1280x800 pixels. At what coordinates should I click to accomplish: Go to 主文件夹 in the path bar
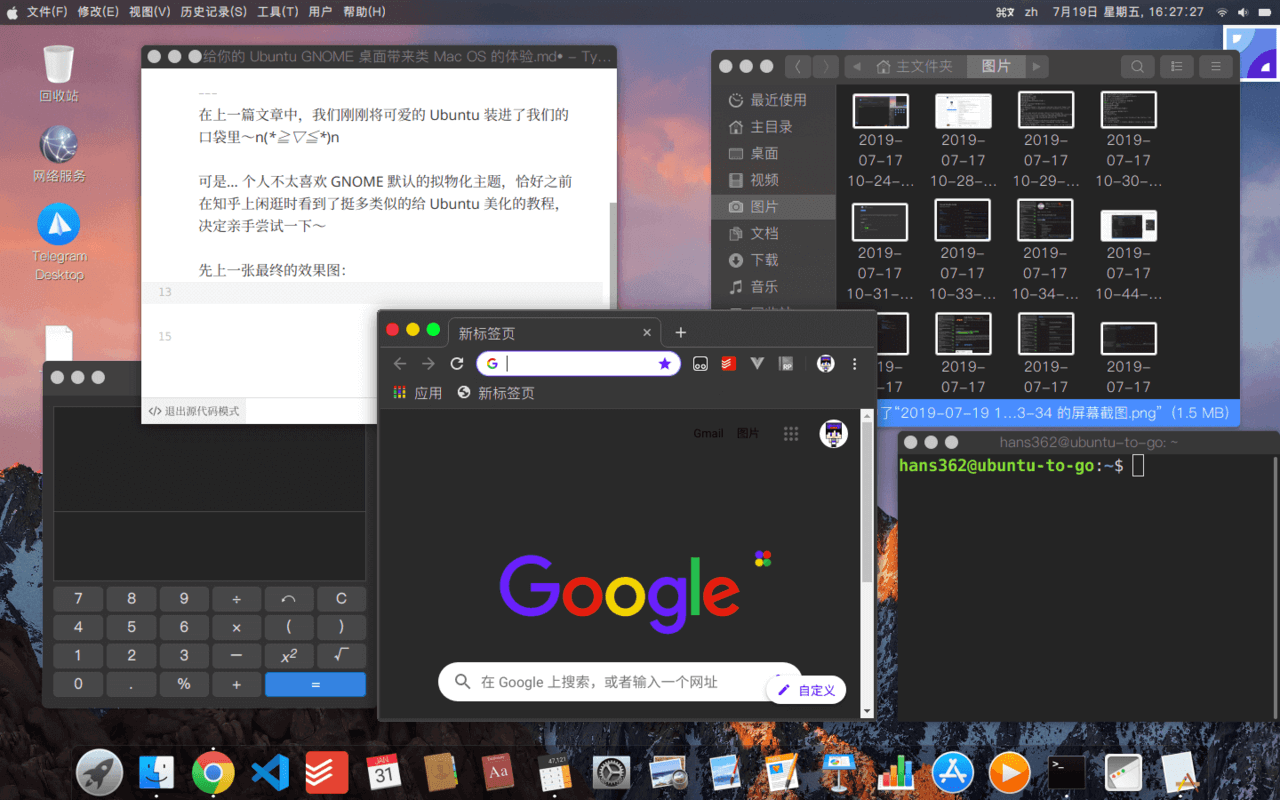pyautogui.click(x=915, y=67)
